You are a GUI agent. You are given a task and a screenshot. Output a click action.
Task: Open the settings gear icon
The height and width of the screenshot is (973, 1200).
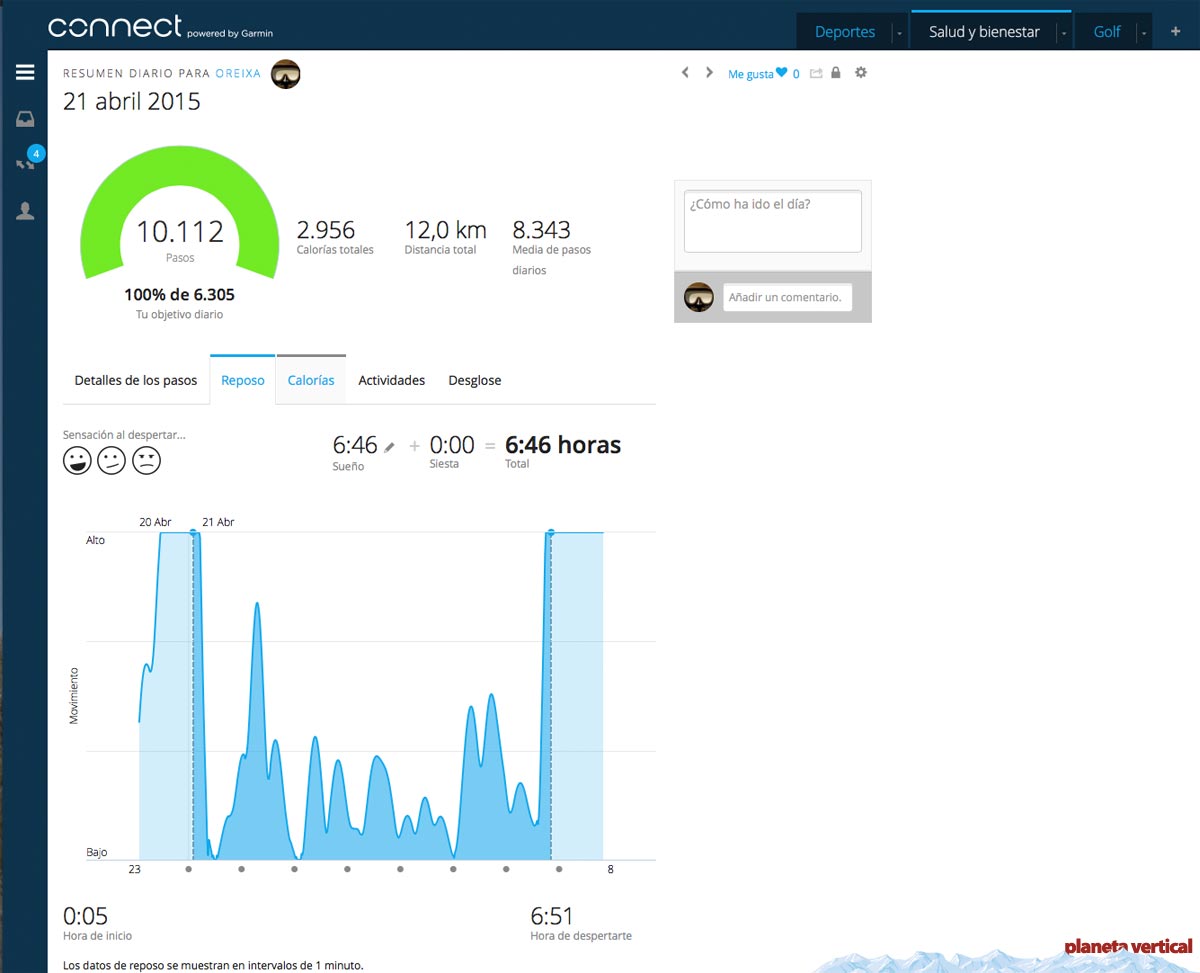point(861,73)
